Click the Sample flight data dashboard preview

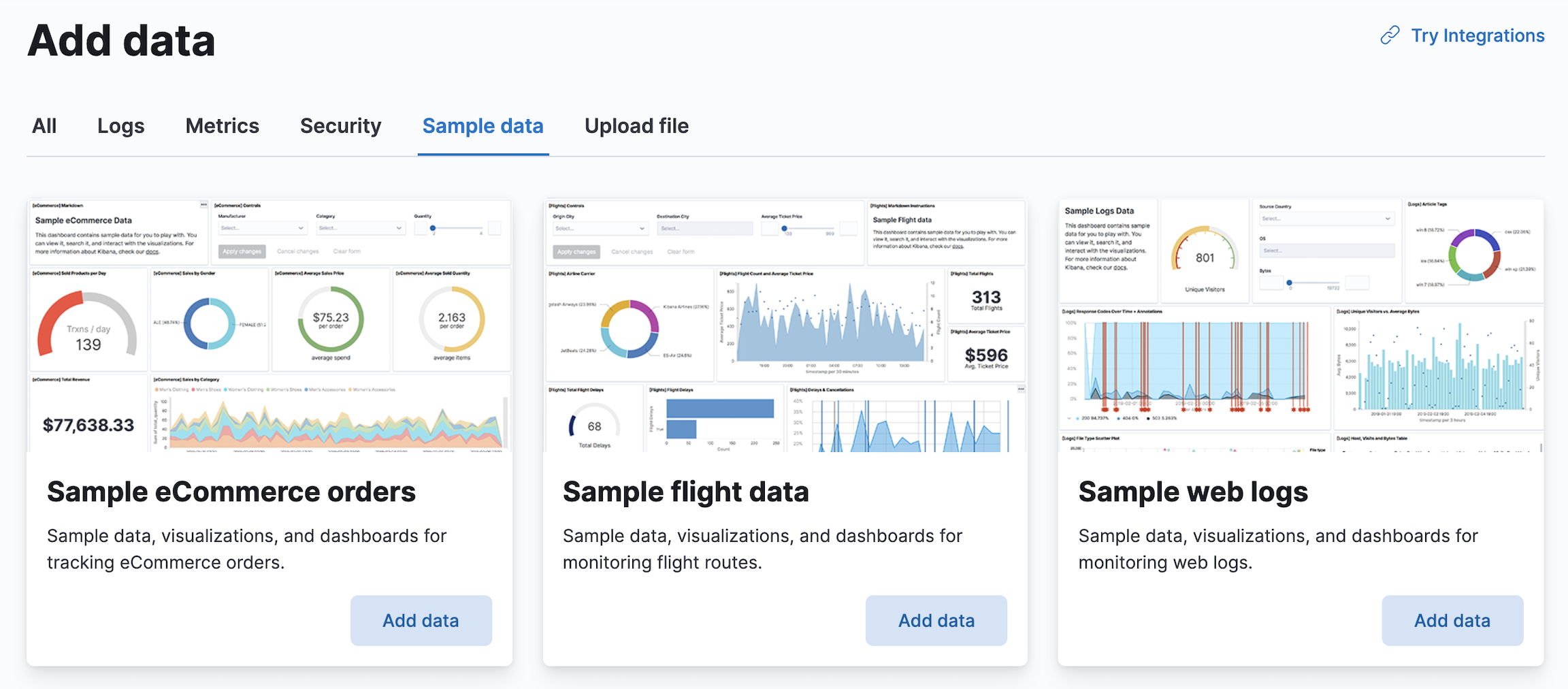click(785, 325)
